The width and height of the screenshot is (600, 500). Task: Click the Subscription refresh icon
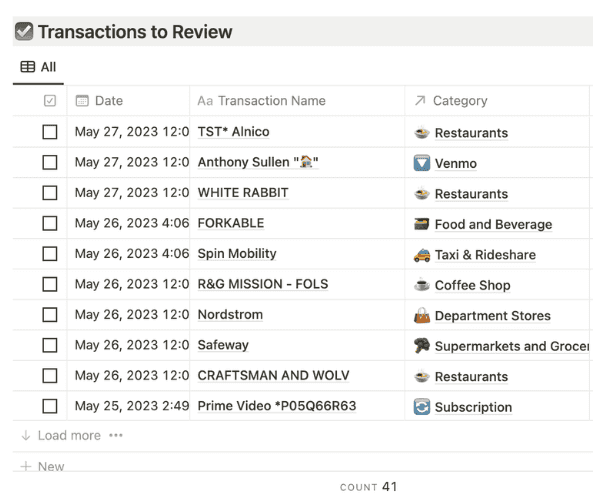pyautogui.click(x=422, y=407)
